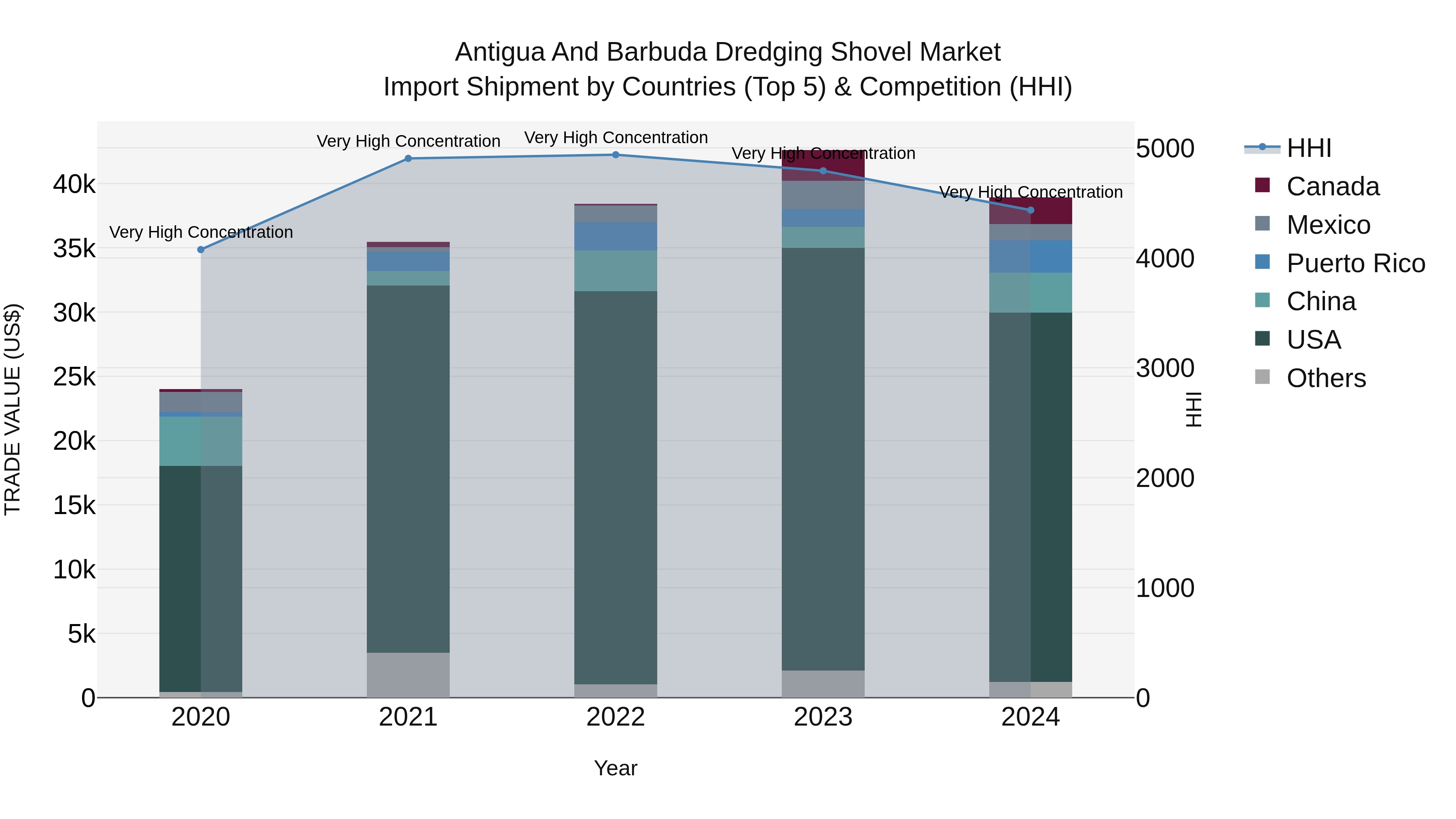Screen dimensions: 1456x819
Task: Click the USA dark green legend swatch
Action: point(1262,339)
